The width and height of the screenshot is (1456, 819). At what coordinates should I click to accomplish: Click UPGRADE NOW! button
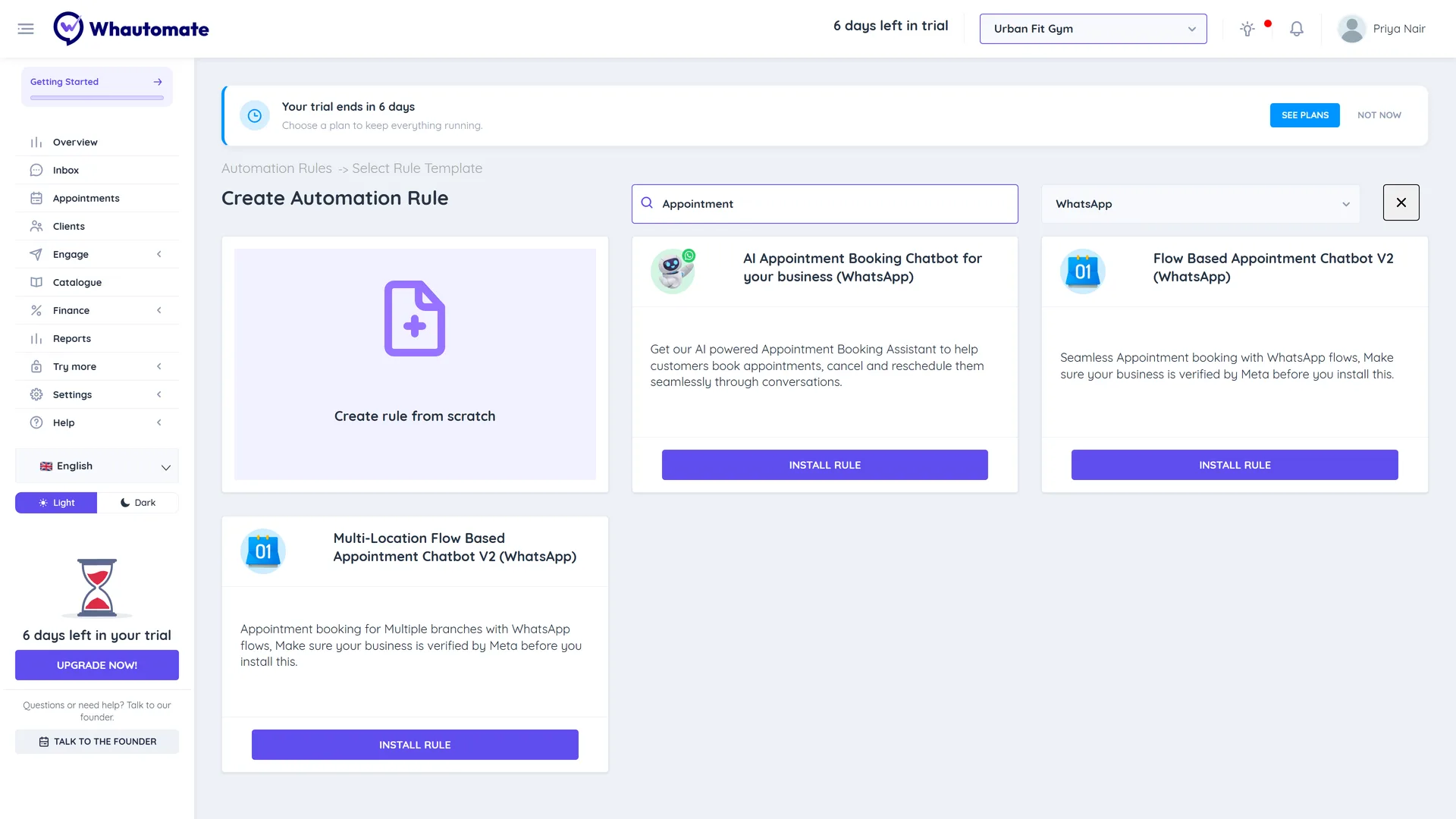point(97,665)
